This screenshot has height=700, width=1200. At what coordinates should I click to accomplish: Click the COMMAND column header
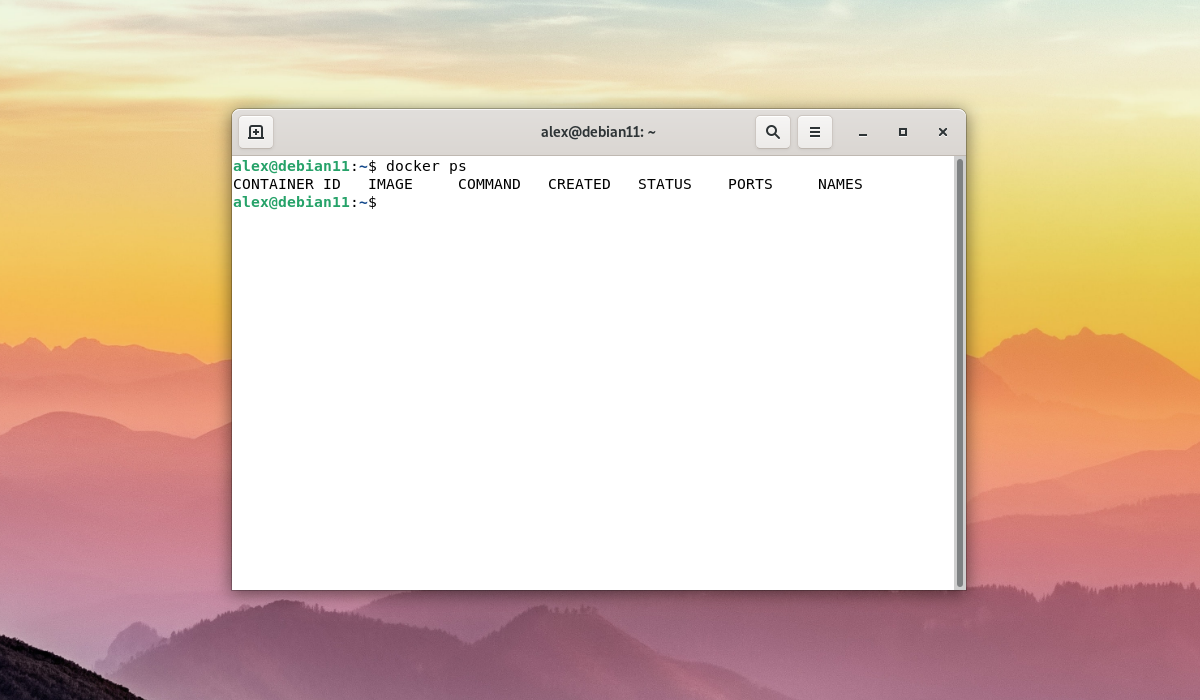489,184
